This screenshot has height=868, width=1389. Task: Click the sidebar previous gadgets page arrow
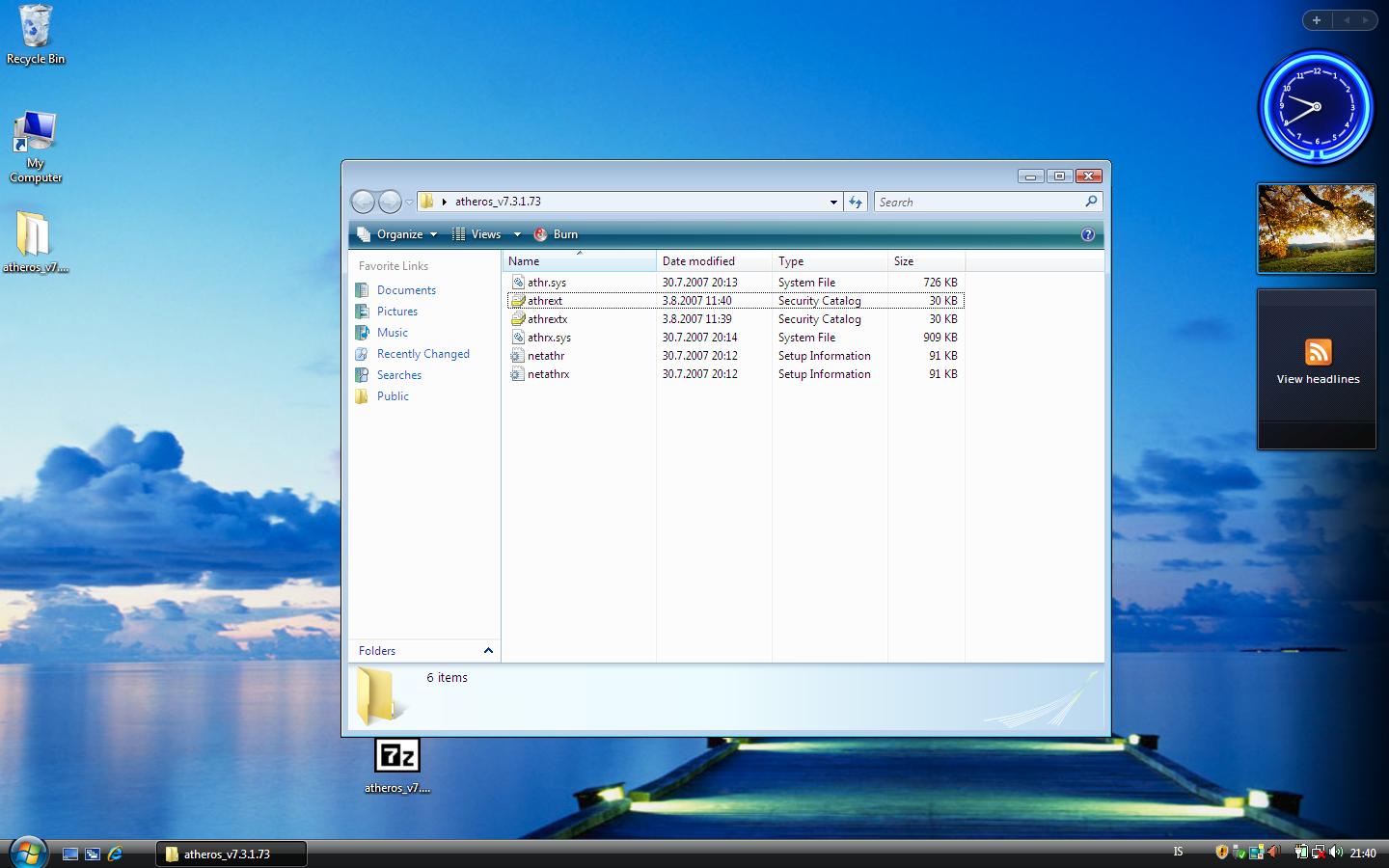click(x=1347, y=20)
